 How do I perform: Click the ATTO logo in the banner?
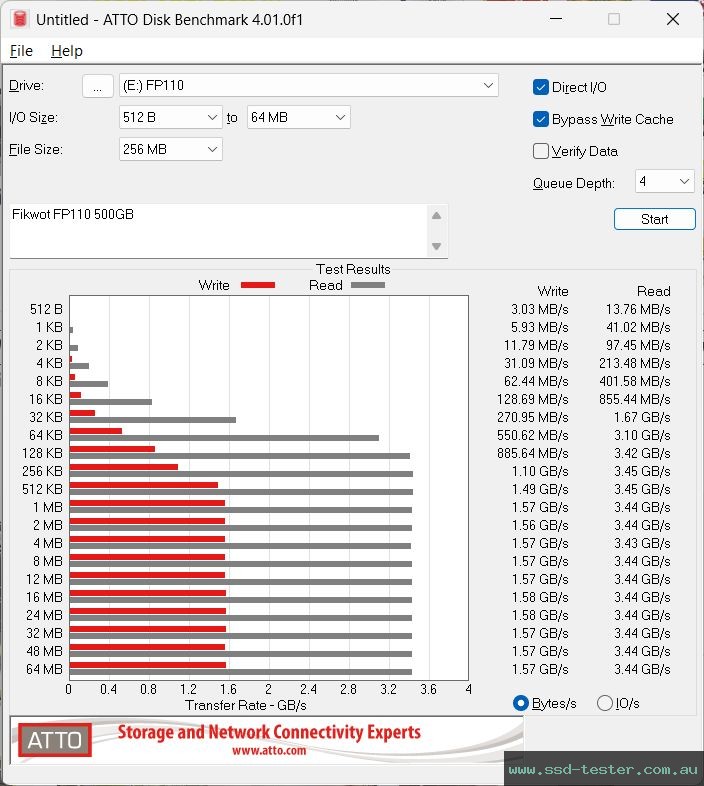pos(55,740)
